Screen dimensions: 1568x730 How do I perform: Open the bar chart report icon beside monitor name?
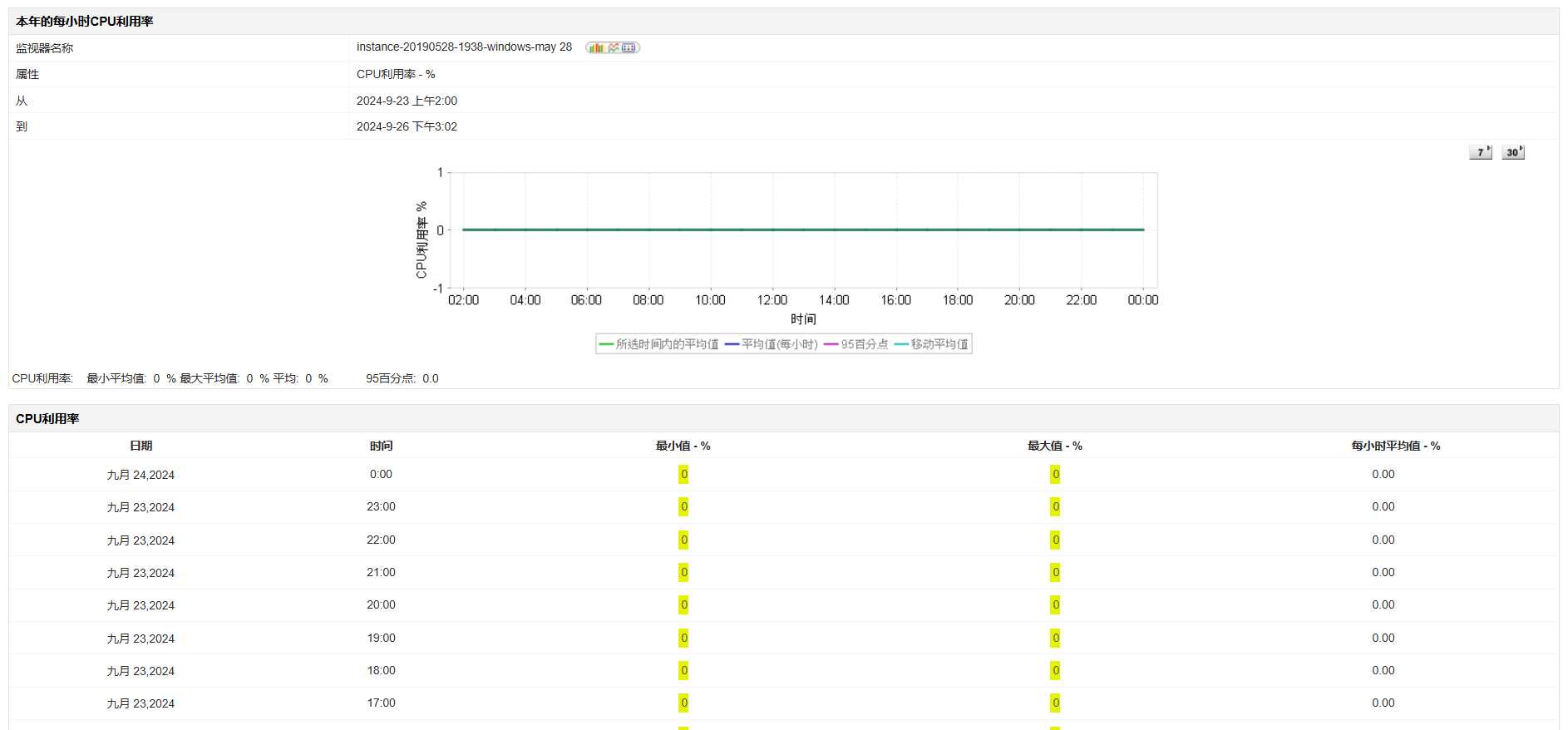tap(596, 47)
